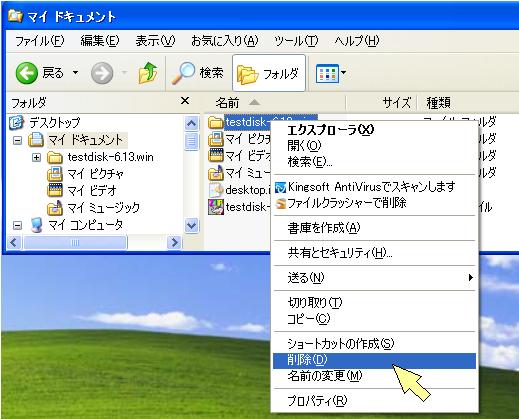Viewport: 519px width, 419px height.
Task: Select マイ ドキュメント folder icon in tree
Action: point(36,140)
